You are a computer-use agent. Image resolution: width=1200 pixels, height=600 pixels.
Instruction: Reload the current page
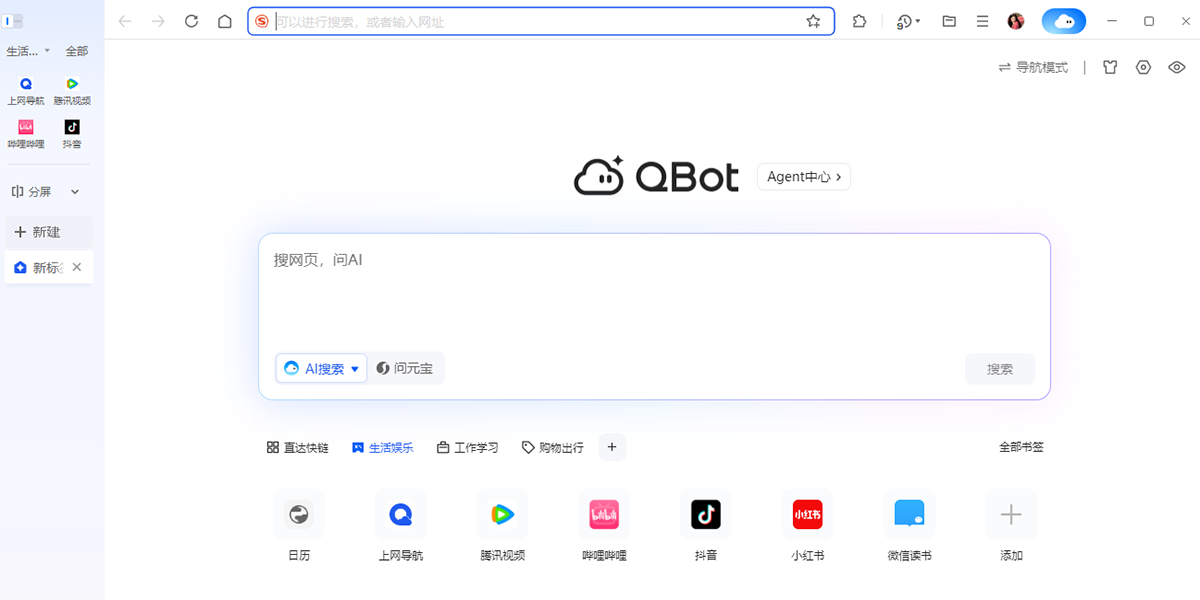point(192,21)
